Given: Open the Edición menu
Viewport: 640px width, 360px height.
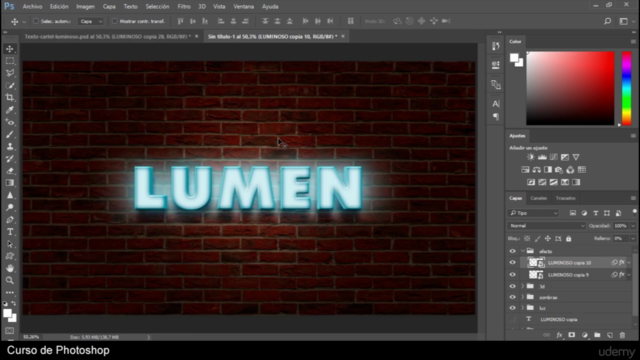Looking at the screenshot, I should click(x=59, y=7).
